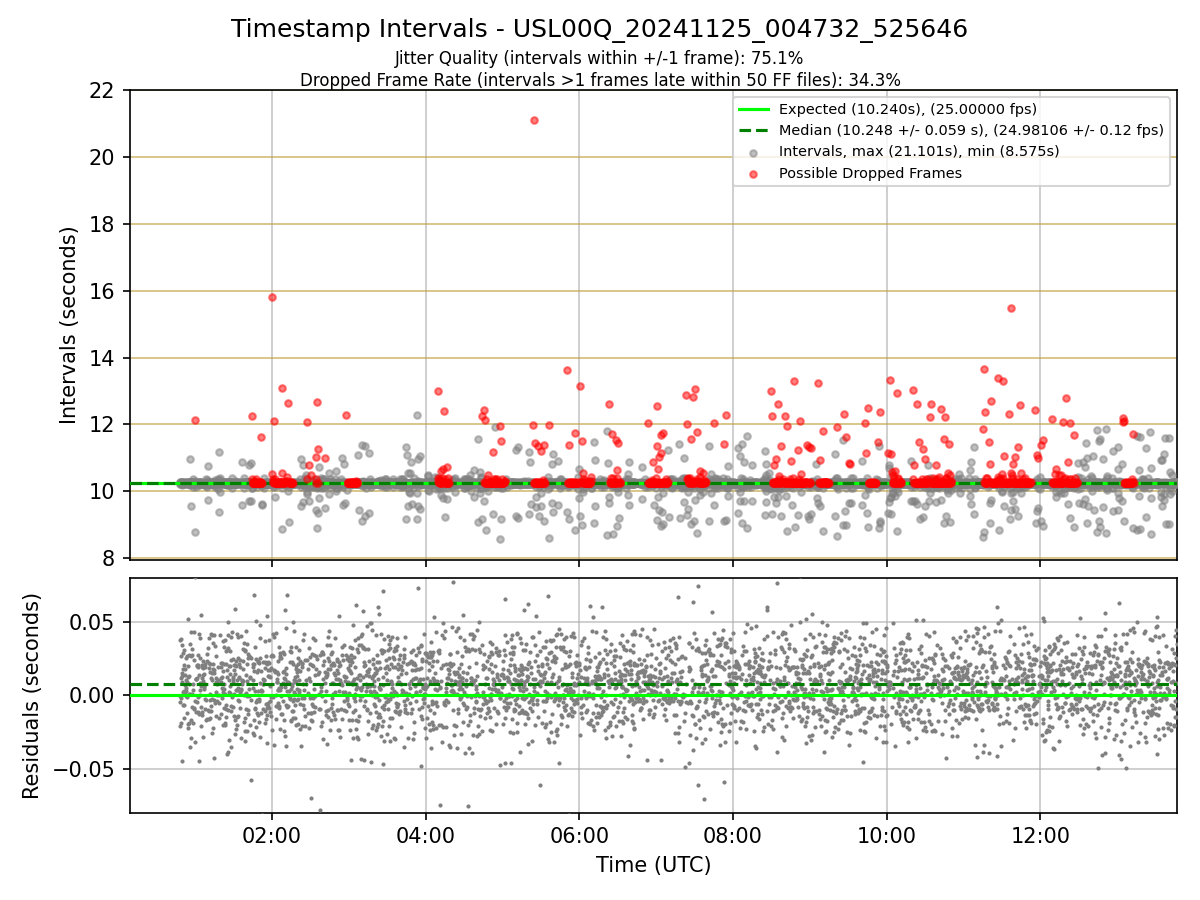Viewport: 1200px width, 900px height.
Task: Click the 22 tick on the intervals axis
Action: point(101,90)
